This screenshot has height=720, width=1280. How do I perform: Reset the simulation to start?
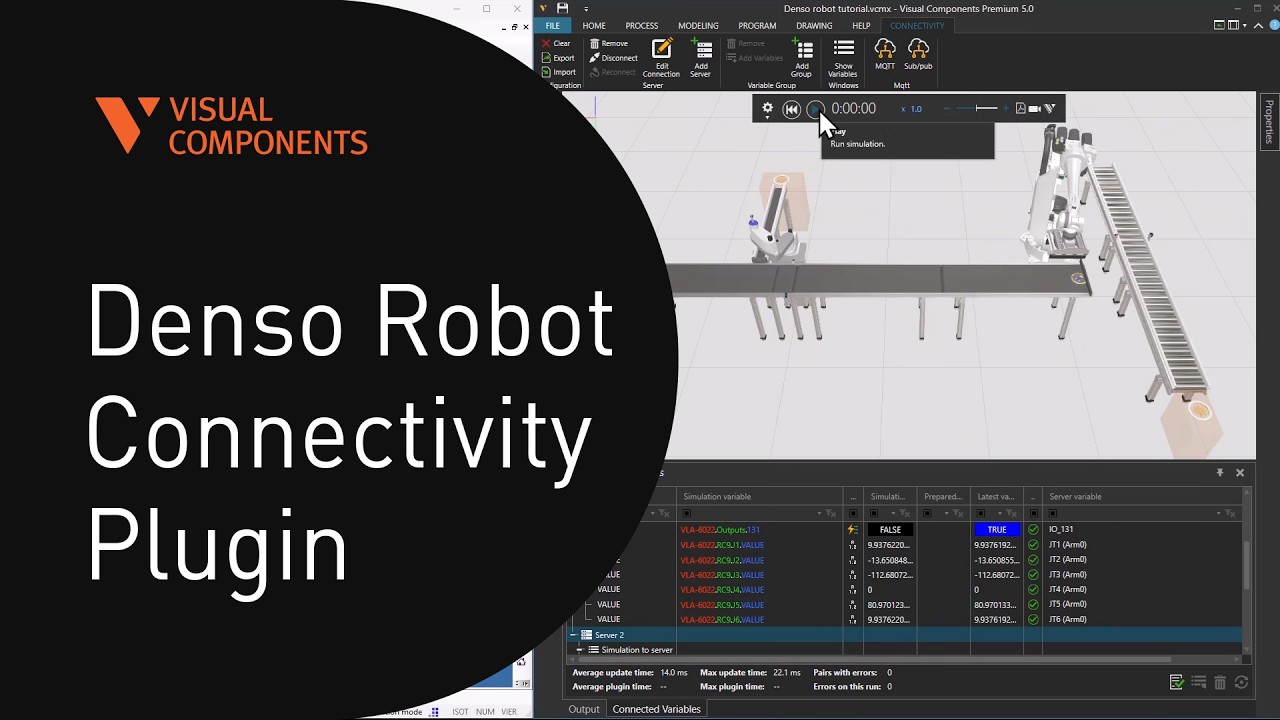tap(791, 109)
